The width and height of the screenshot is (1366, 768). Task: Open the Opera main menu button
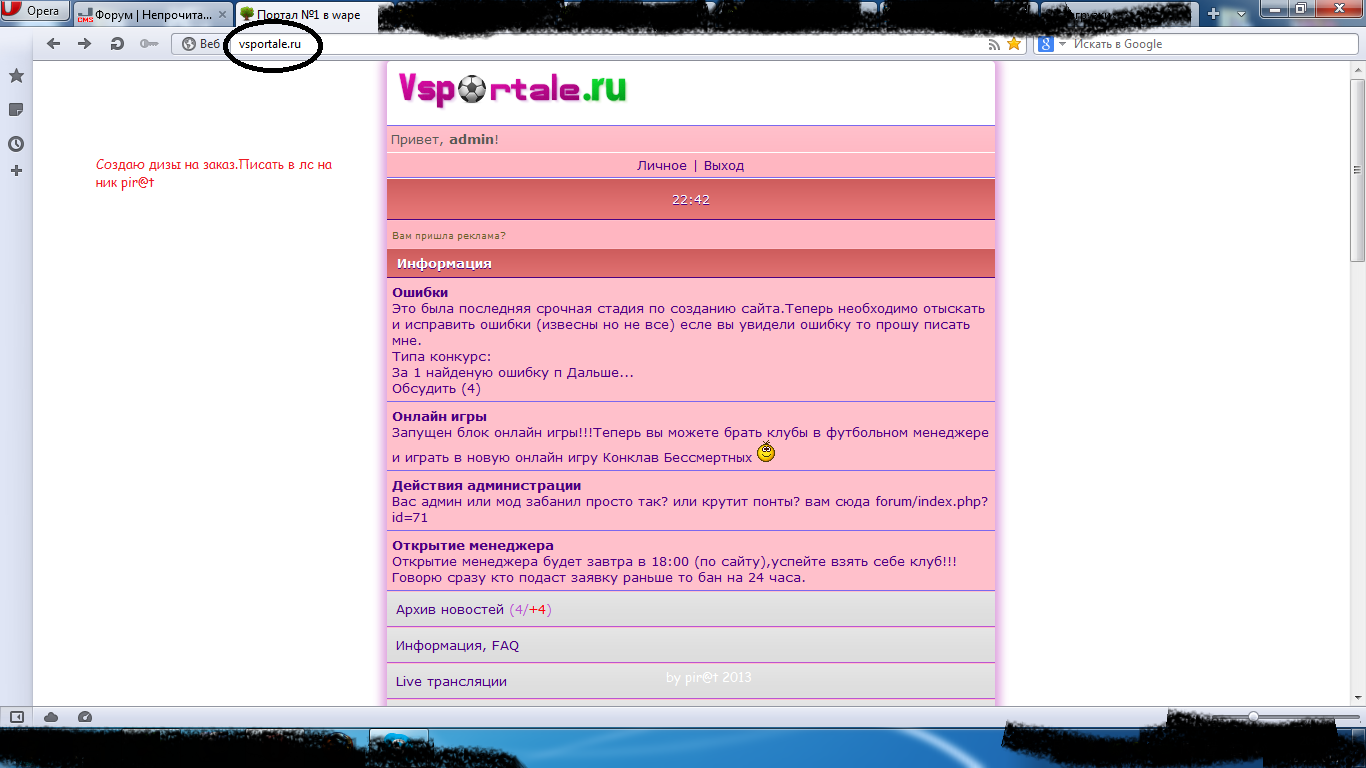pyautogui.click(x=34, y=11)
